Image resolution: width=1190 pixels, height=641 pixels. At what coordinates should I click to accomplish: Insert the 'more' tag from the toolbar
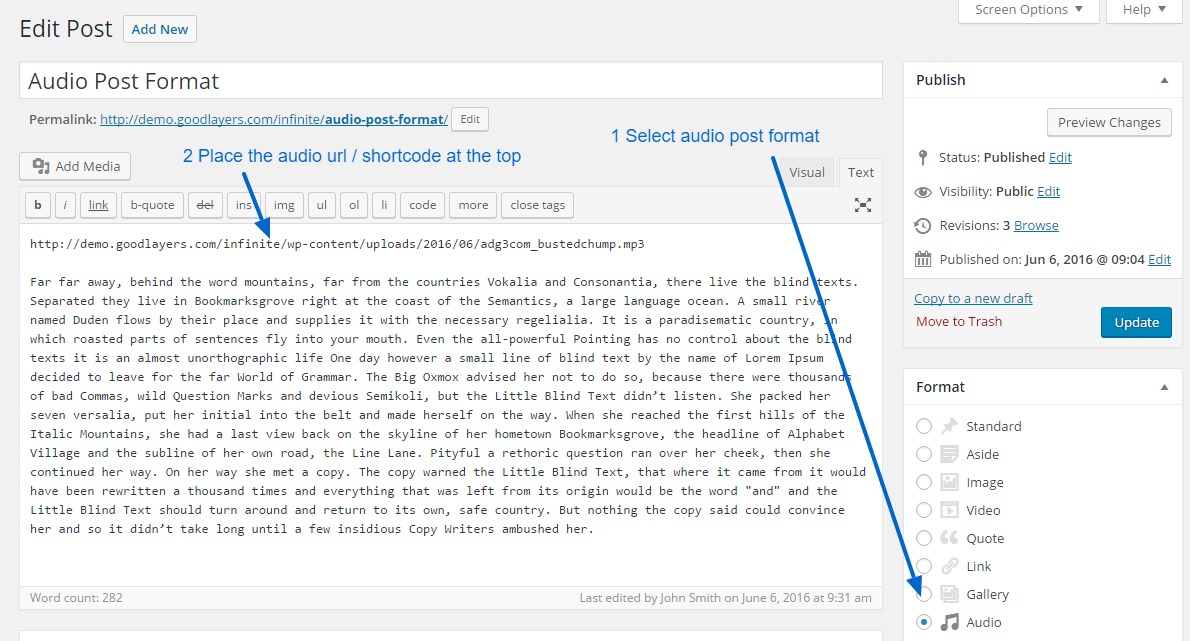click(x=473, y=205)
